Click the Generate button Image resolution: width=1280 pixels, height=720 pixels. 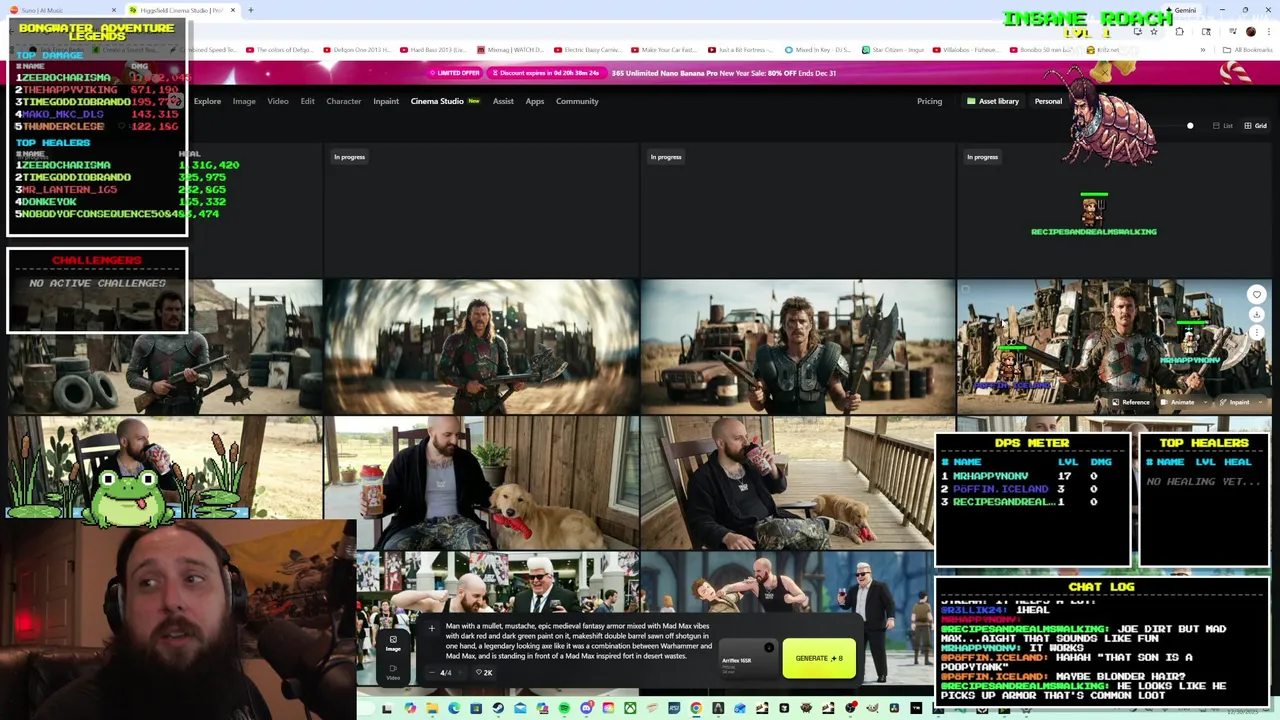click(x=819, y=658)
